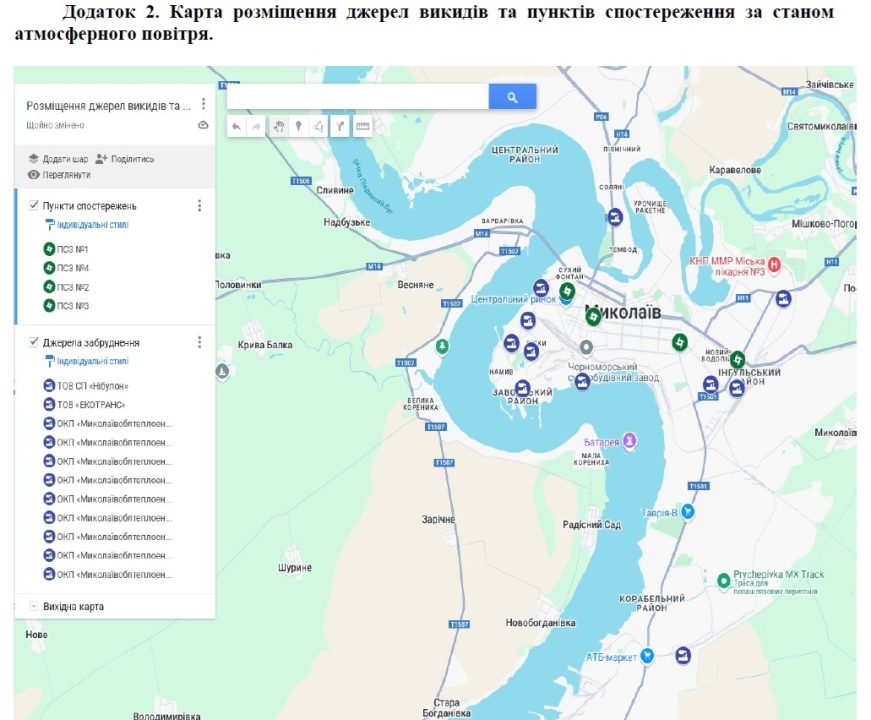The height and width of the screenshot is (720, 871).
Task: Pick the ruler measure distances tool
Action: (362, 127)
